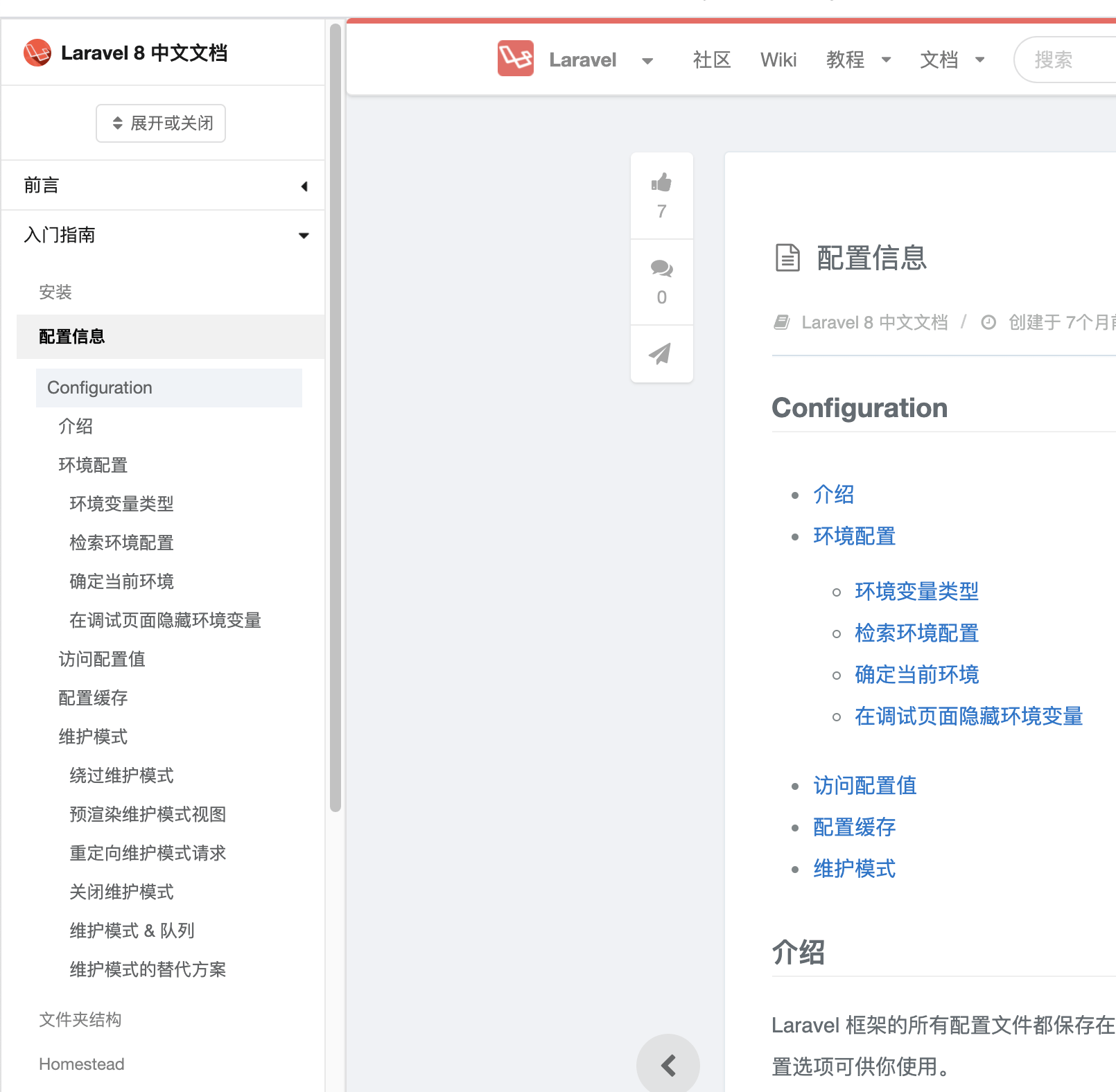Screen dimensions: 1116x1092
Task: Click the paper plane share icon
Action: (x=660, y=353)
